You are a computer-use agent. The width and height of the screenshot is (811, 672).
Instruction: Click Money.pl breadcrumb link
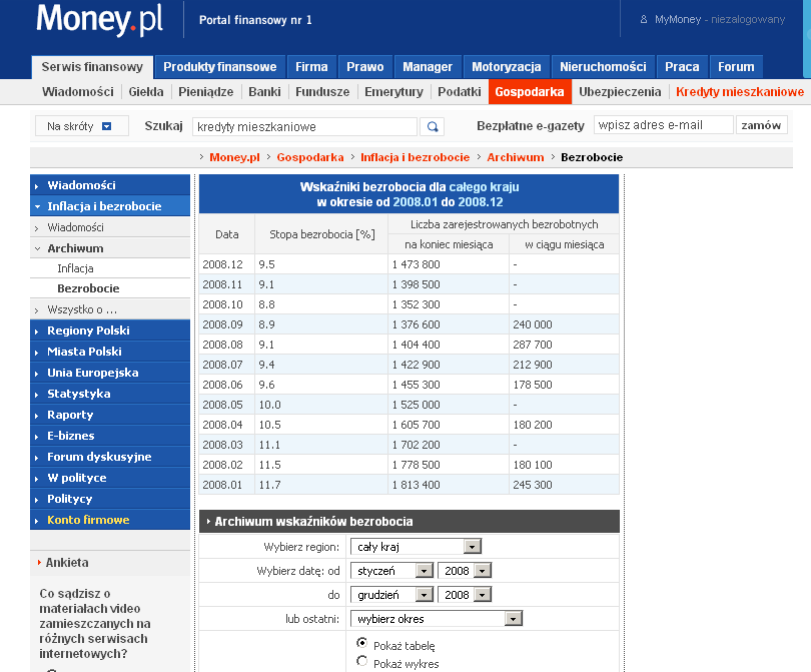[x=234, y=157]
